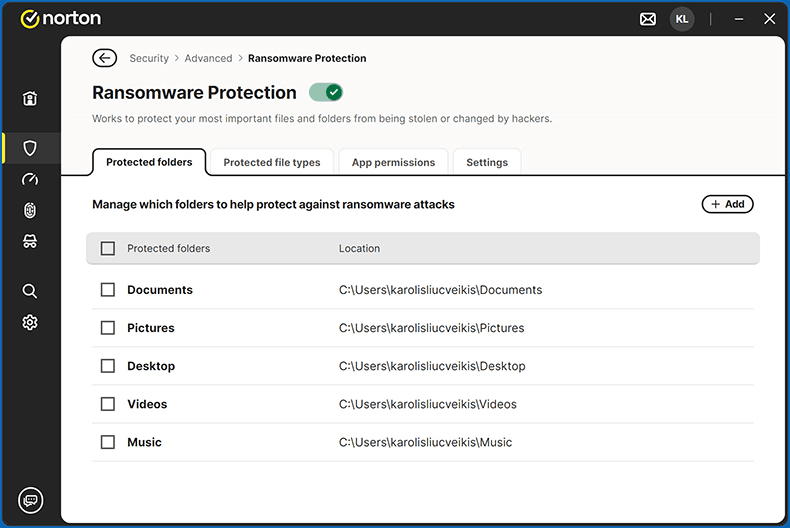Open the KL account avatar
Screen dimensions: 790x528
(682, 19)
